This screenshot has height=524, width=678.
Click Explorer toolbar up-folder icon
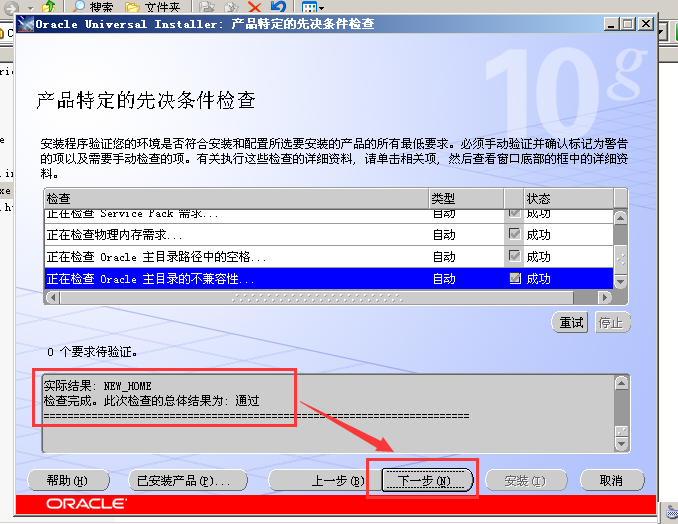coord(50,6)
